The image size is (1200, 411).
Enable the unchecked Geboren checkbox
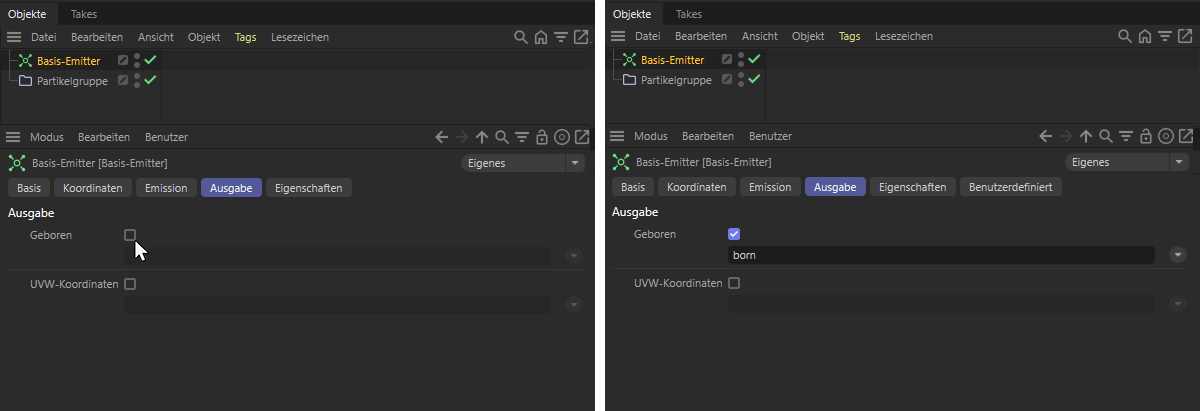130,235
